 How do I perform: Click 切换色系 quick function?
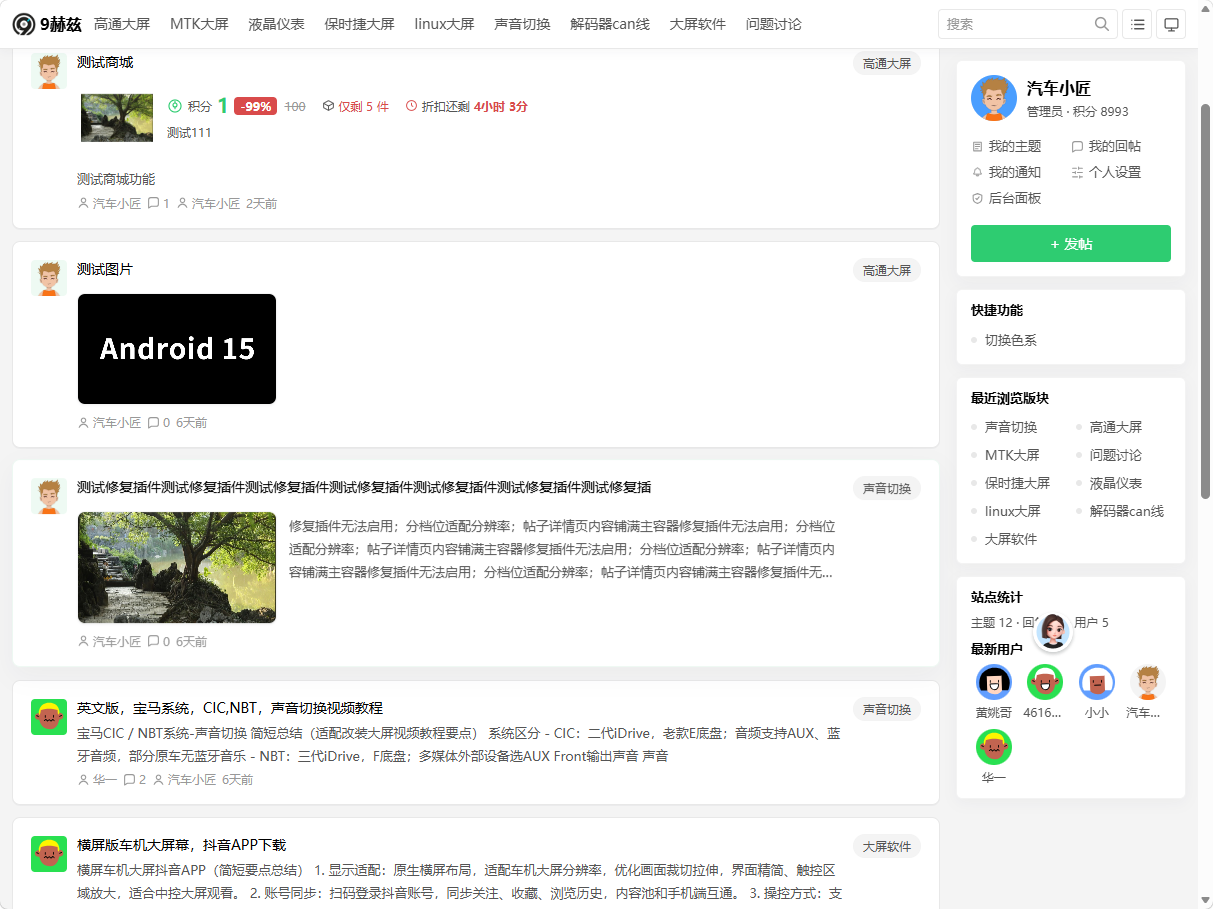tap(1011, 340)
